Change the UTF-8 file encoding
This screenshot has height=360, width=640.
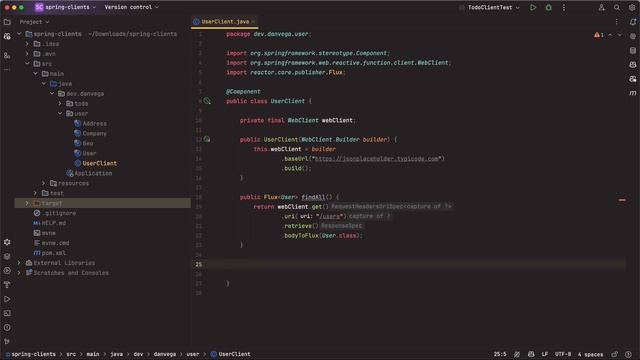[563, 354]
